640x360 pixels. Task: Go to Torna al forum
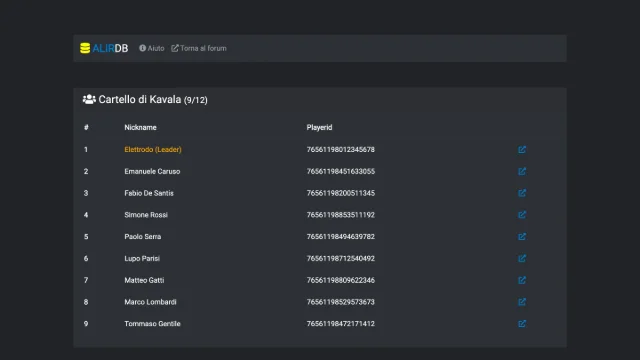point(199,48)
